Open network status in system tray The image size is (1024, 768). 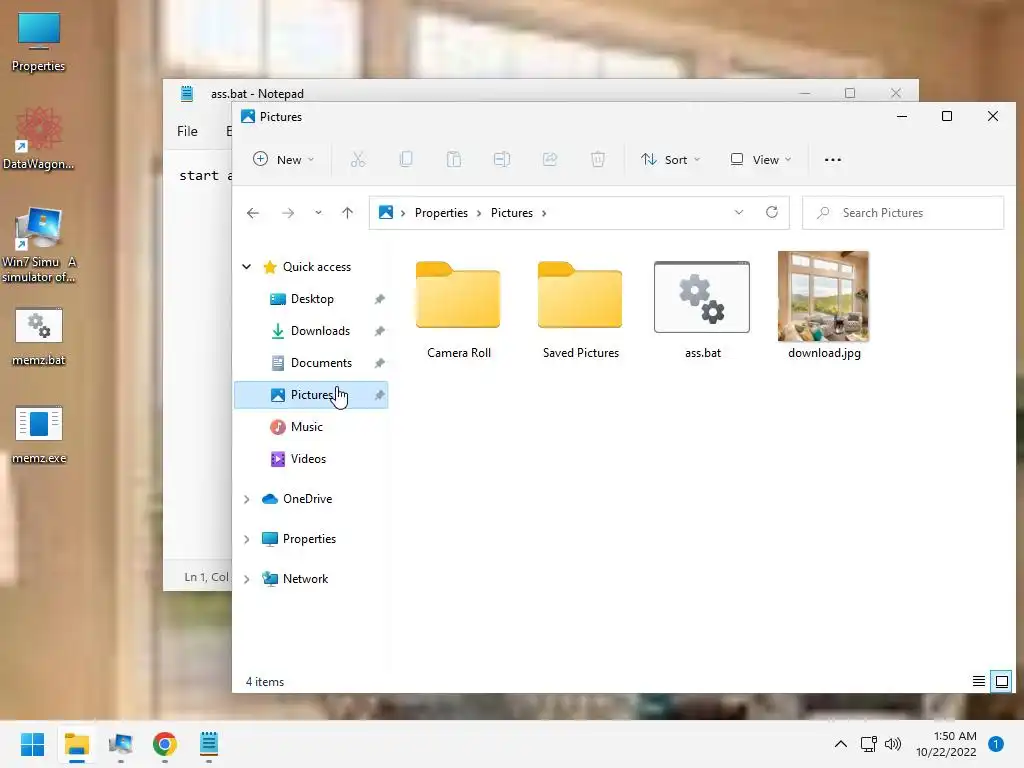(x=868, y=744)
